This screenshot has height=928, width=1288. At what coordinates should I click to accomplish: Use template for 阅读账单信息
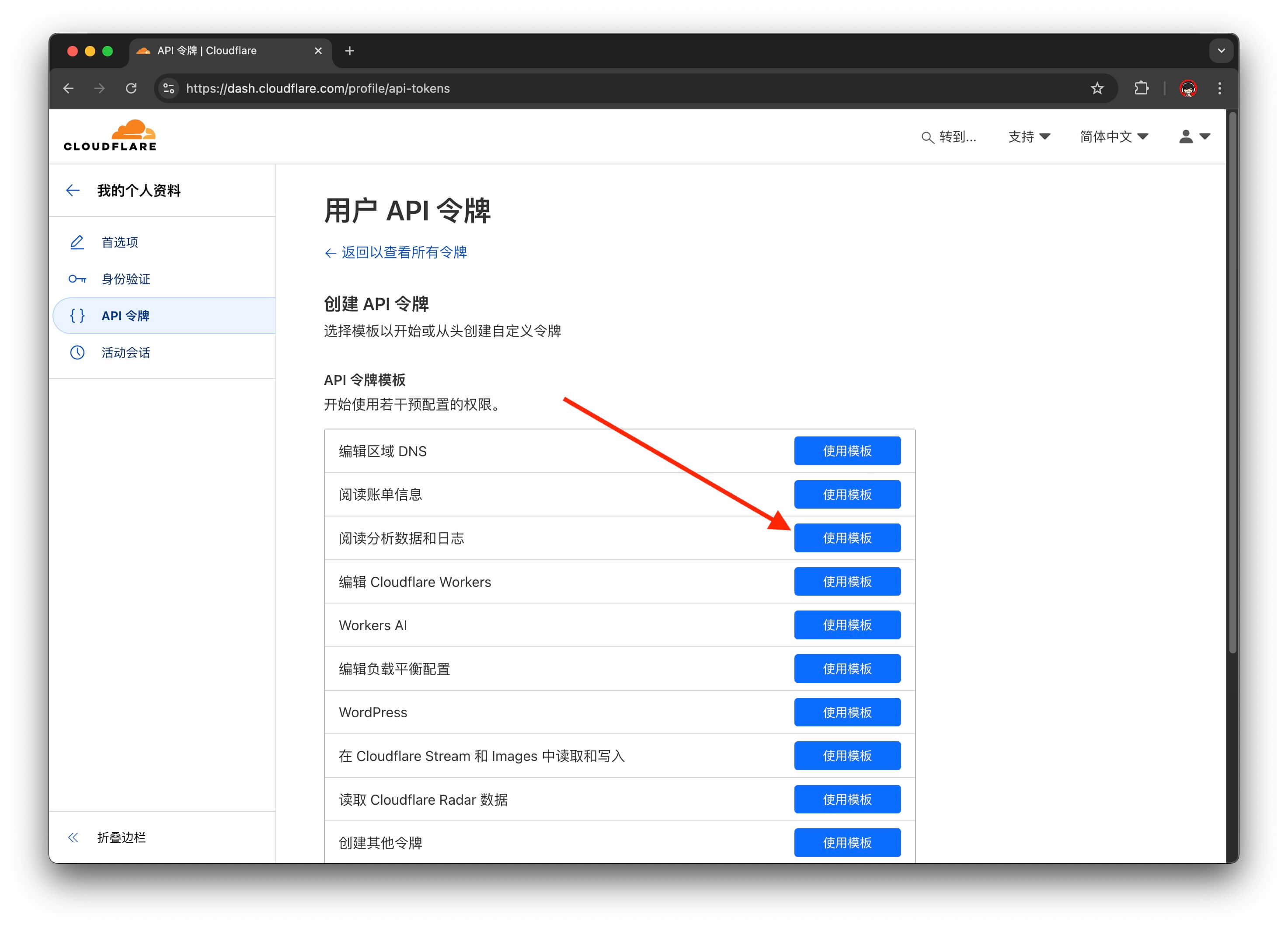point(847,495)
